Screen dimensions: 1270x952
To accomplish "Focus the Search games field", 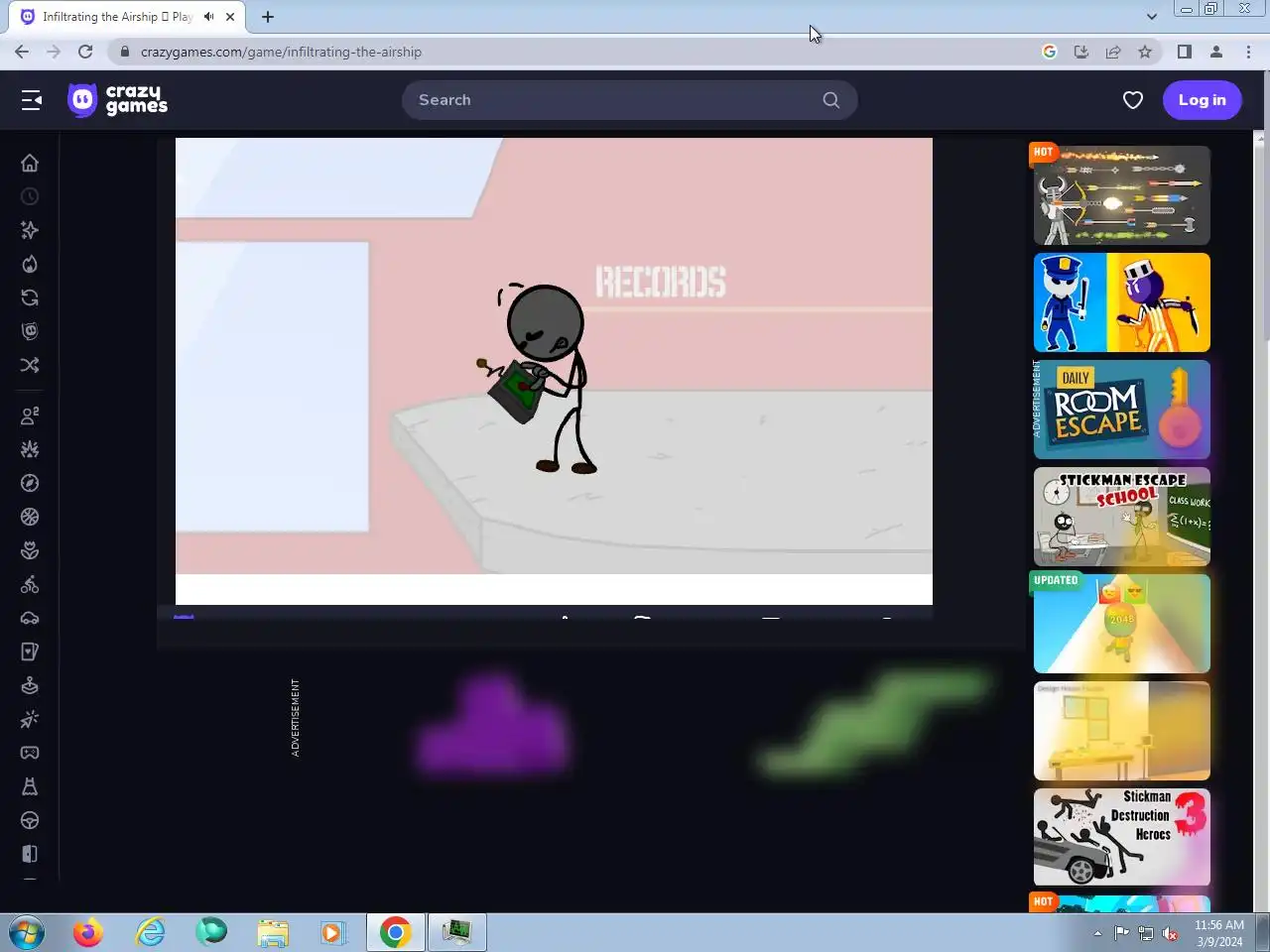I will 629,100.
